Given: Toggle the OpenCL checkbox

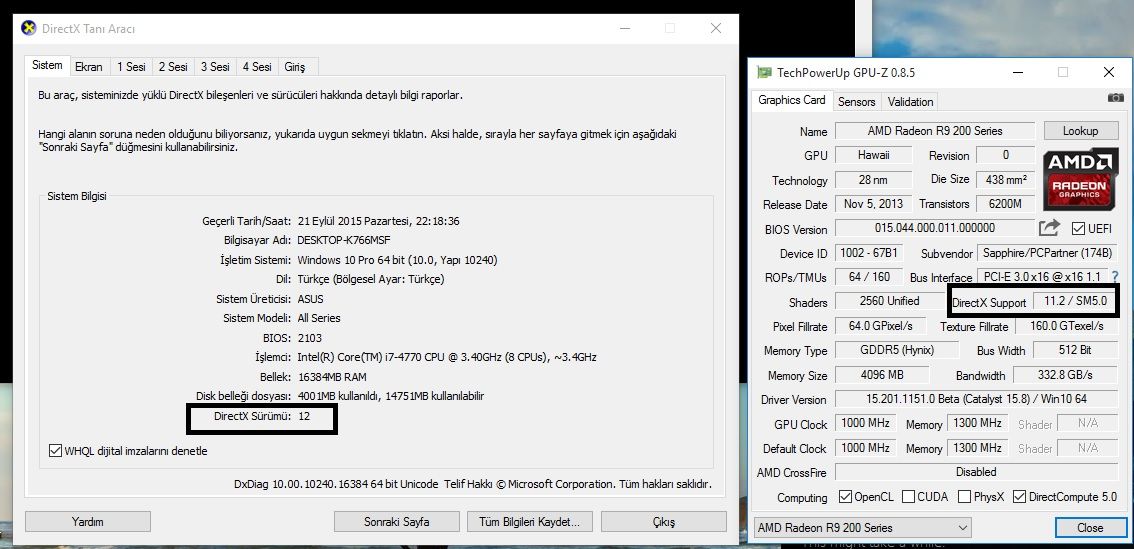Looking at the screenshot, I should click(845, 497).
